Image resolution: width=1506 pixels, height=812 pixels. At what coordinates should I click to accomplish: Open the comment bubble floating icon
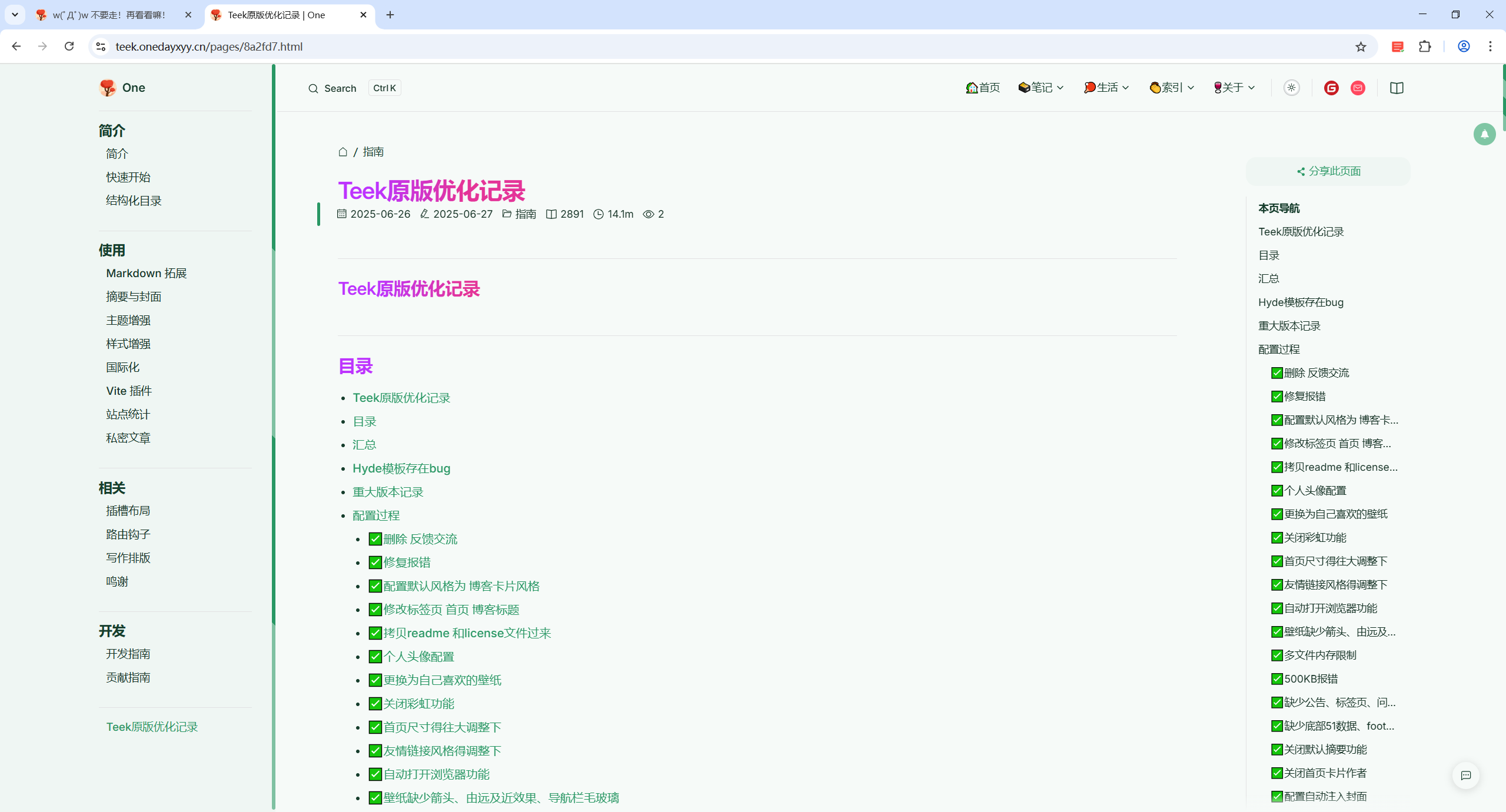(x=1466, y=775)
